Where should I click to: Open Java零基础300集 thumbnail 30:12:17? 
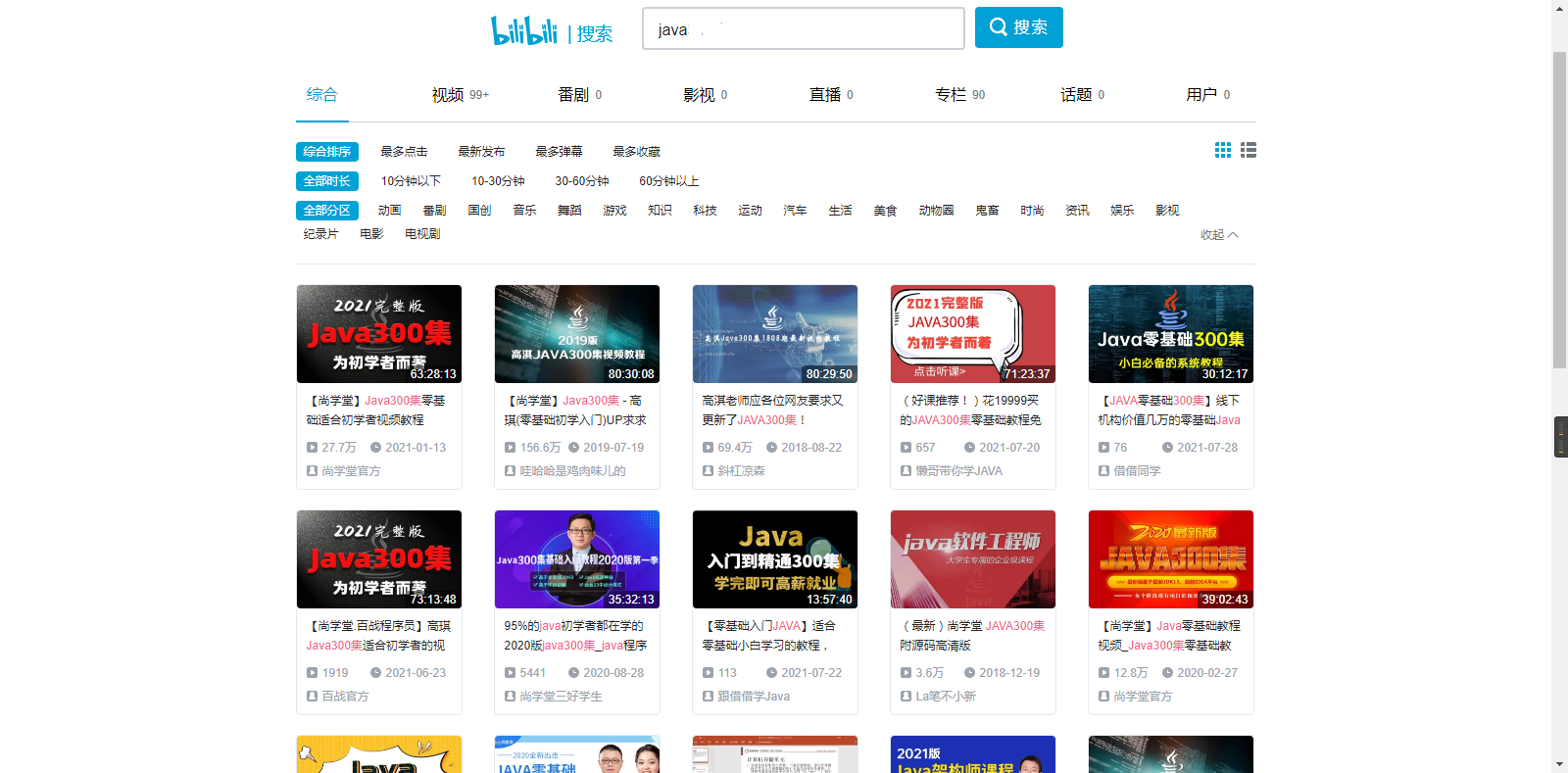click(x=1171, y=334)
